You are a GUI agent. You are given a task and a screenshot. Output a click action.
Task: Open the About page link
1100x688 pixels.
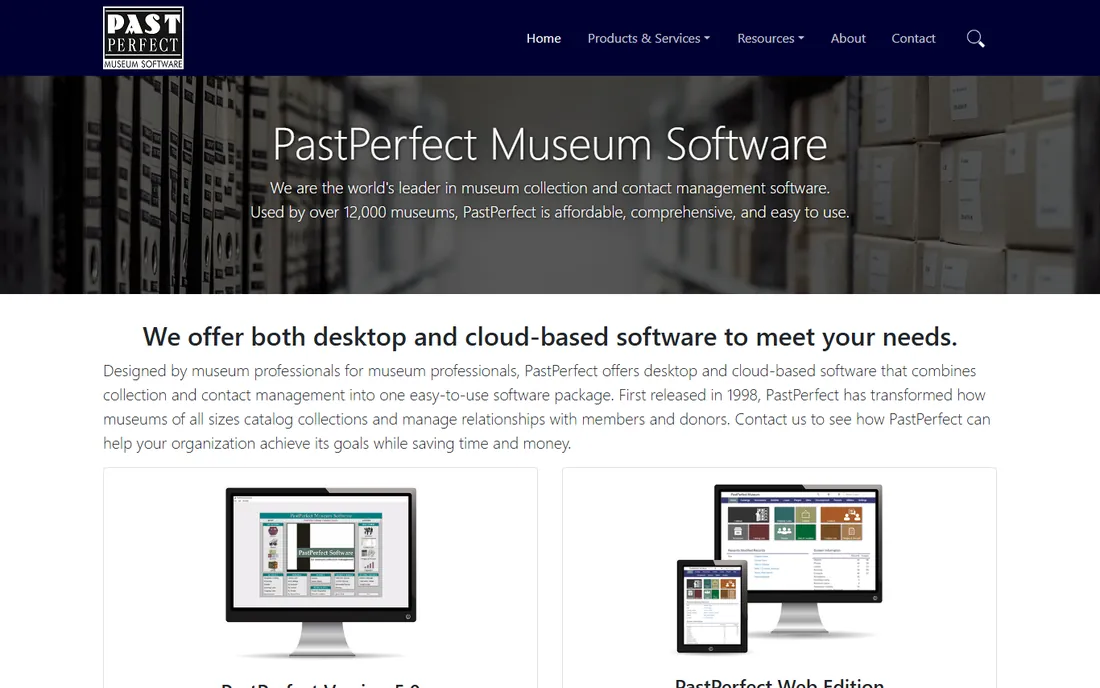pos(848,39)
